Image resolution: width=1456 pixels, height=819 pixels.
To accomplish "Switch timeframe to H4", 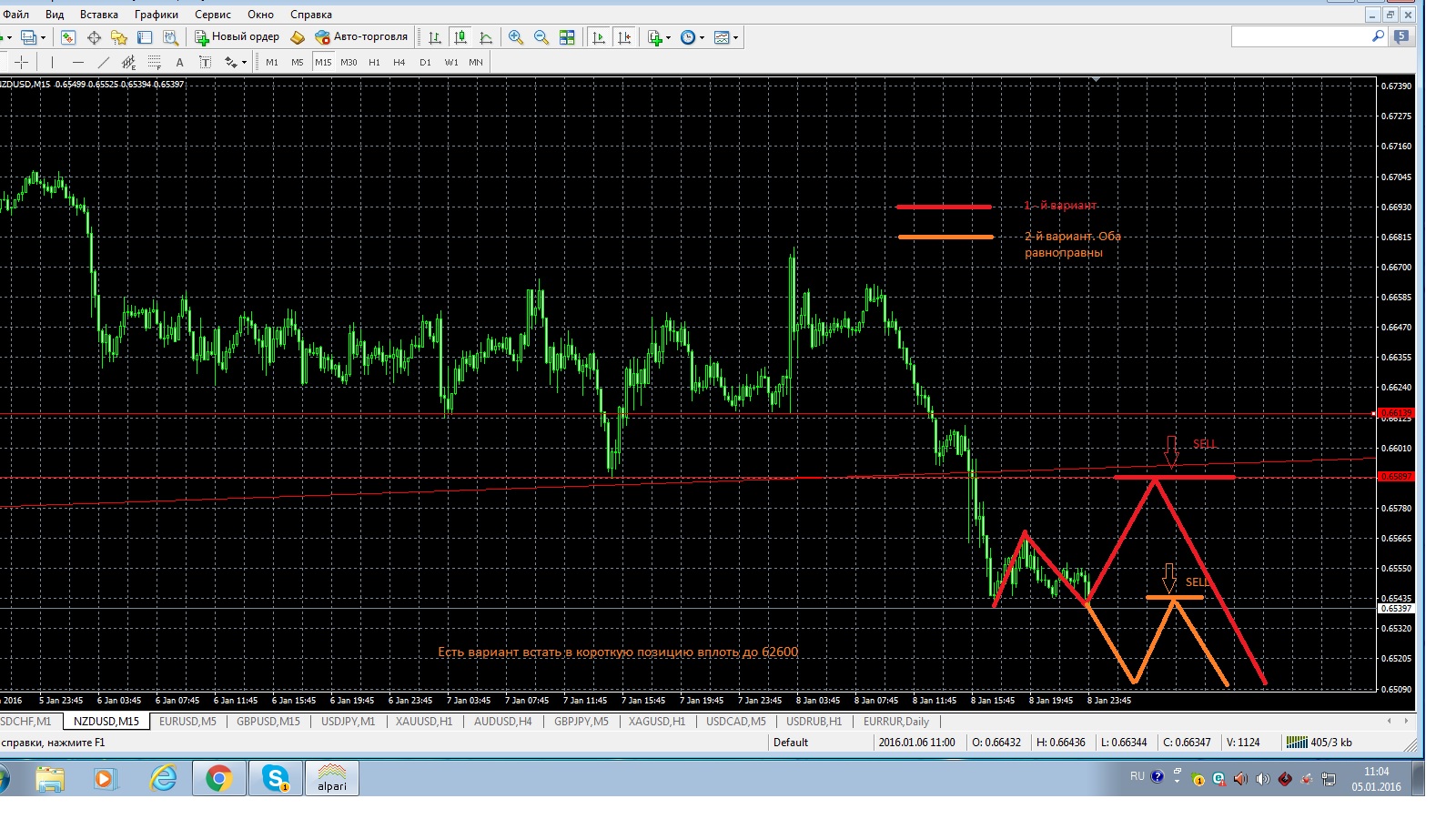I will point(399,62).
